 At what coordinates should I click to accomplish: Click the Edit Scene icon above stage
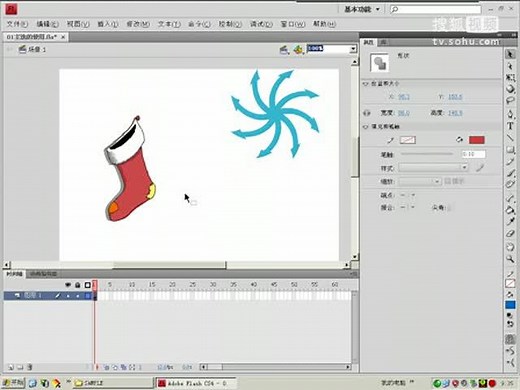[284, 50]
